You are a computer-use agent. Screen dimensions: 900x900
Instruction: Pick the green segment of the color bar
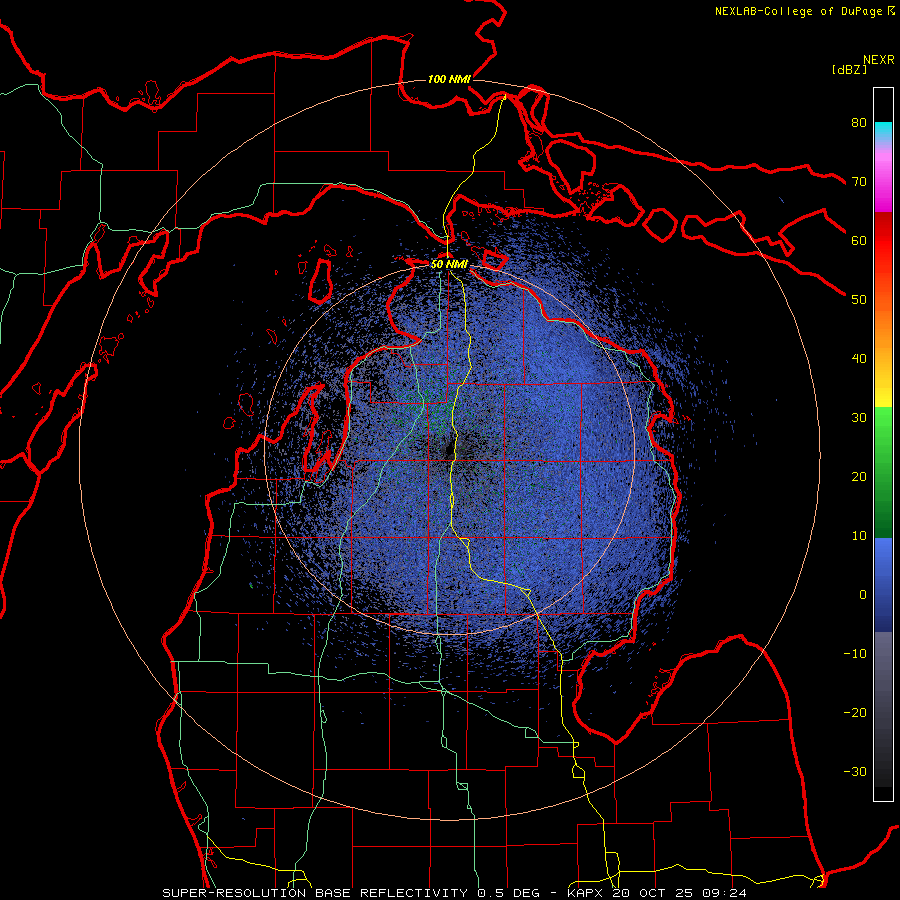coord(883,472)
